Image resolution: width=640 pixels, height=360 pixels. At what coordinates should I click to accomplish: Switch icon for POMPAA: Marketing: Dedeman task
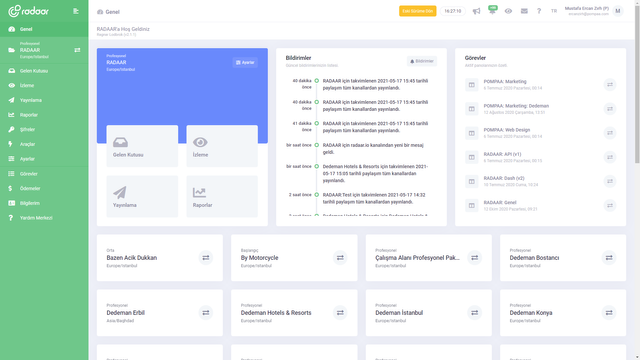coord(610,109)
